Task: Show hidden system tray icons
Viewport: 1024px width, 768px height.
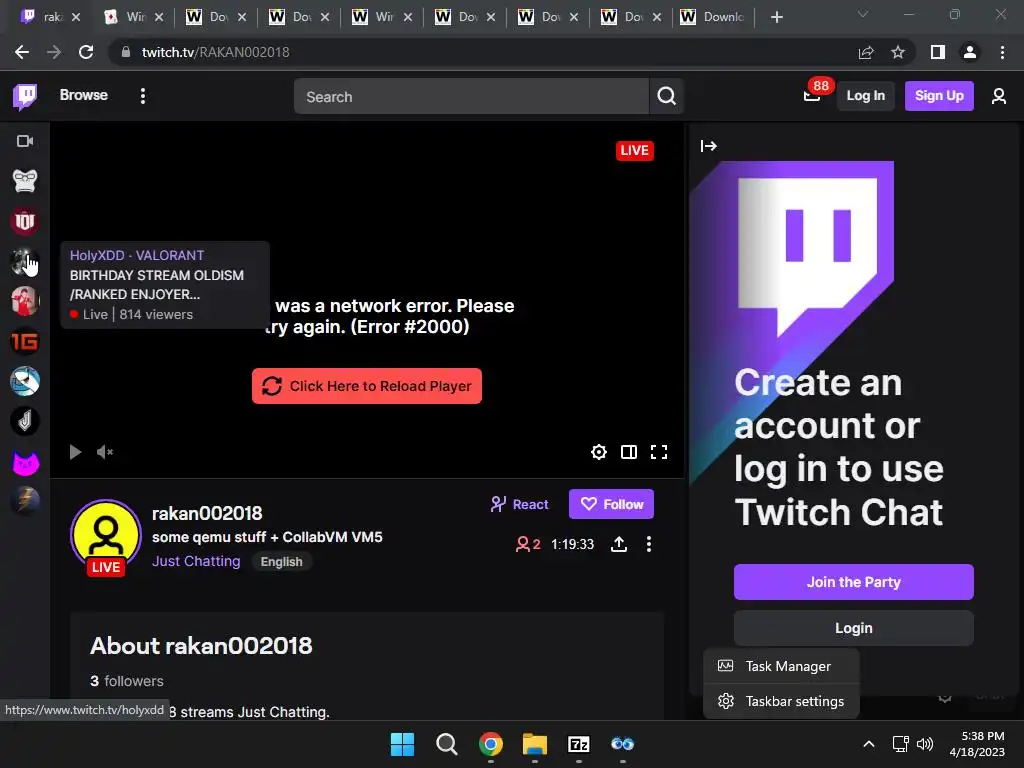Action: [869, 744]
